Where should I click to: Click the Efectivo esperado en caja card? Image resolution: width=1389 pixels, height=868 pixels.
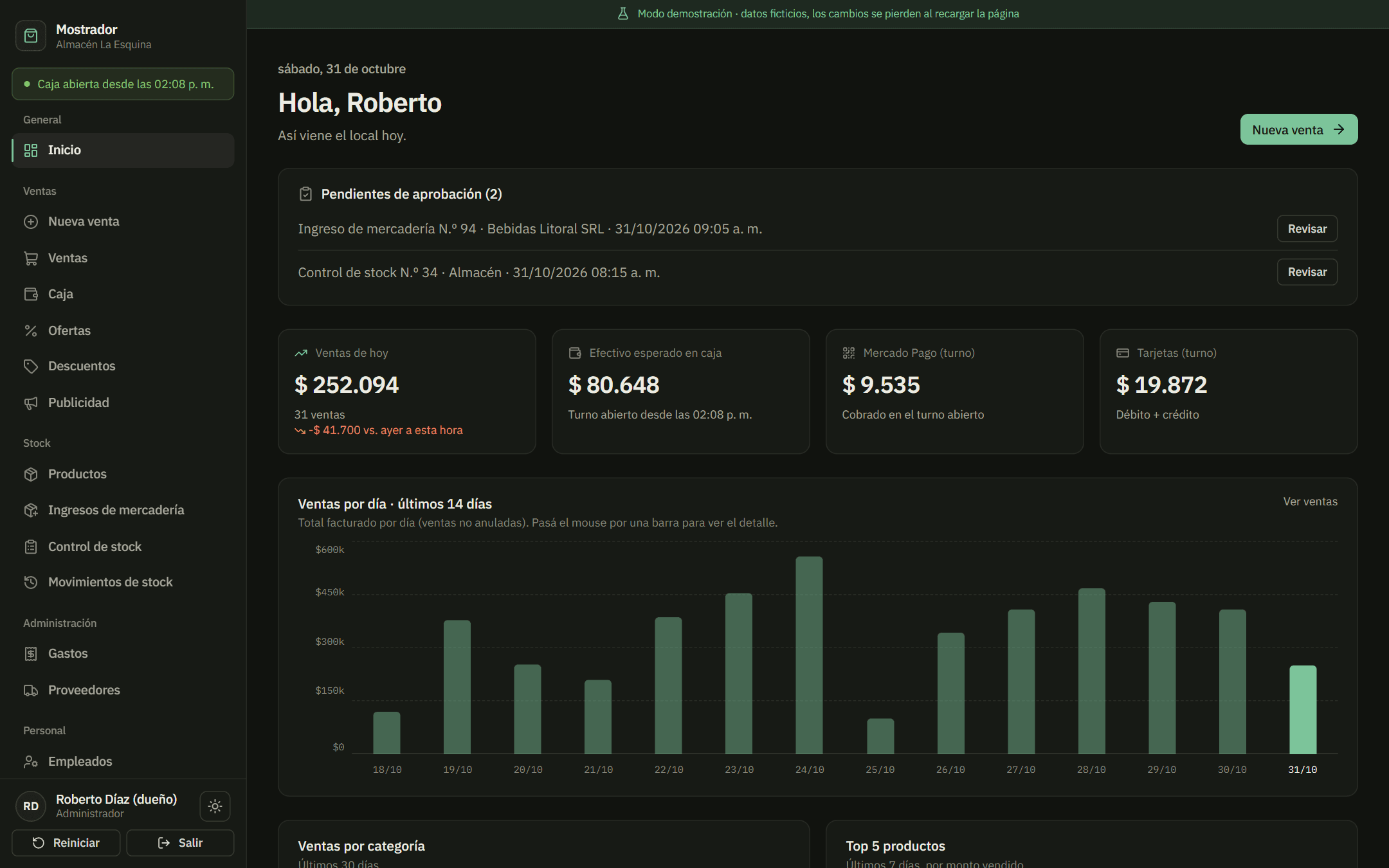(681, 392)
